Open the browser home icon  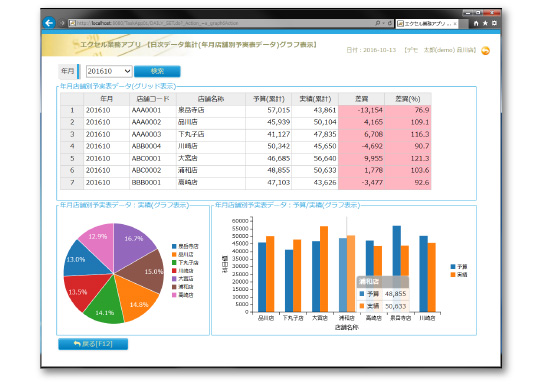[476, 23]
